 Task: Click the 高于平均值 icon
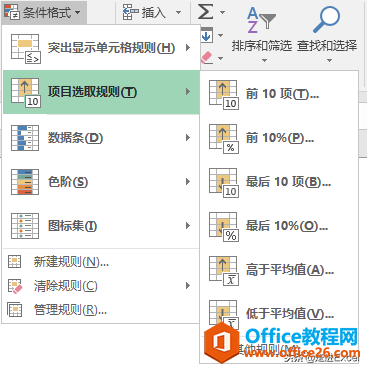tap(224, 271)
